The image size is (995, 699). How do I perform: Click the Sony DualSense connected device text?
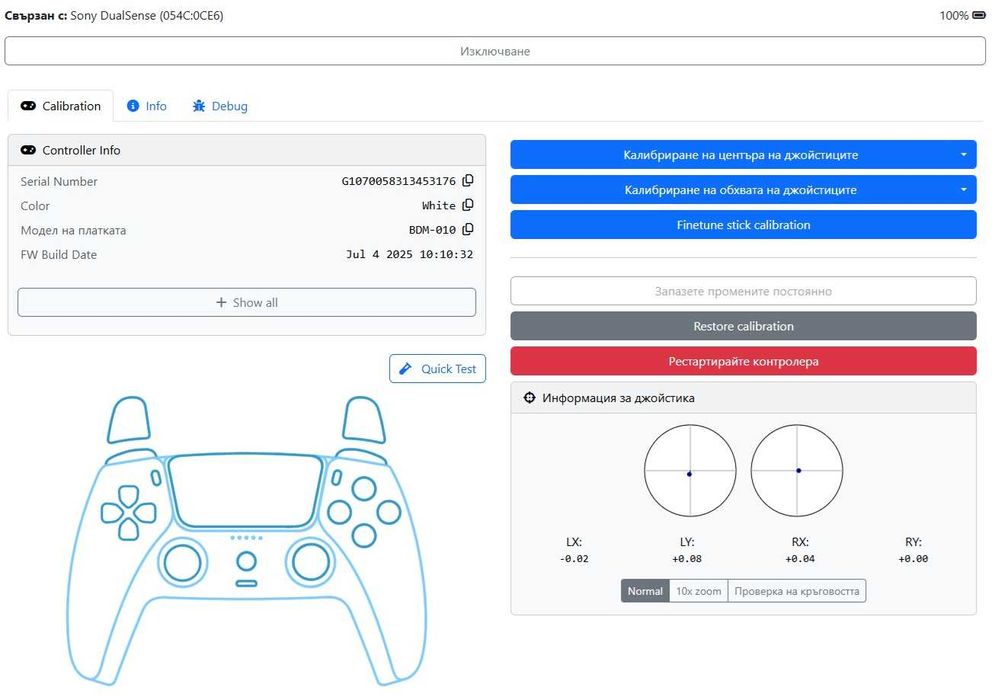point(147,15)
